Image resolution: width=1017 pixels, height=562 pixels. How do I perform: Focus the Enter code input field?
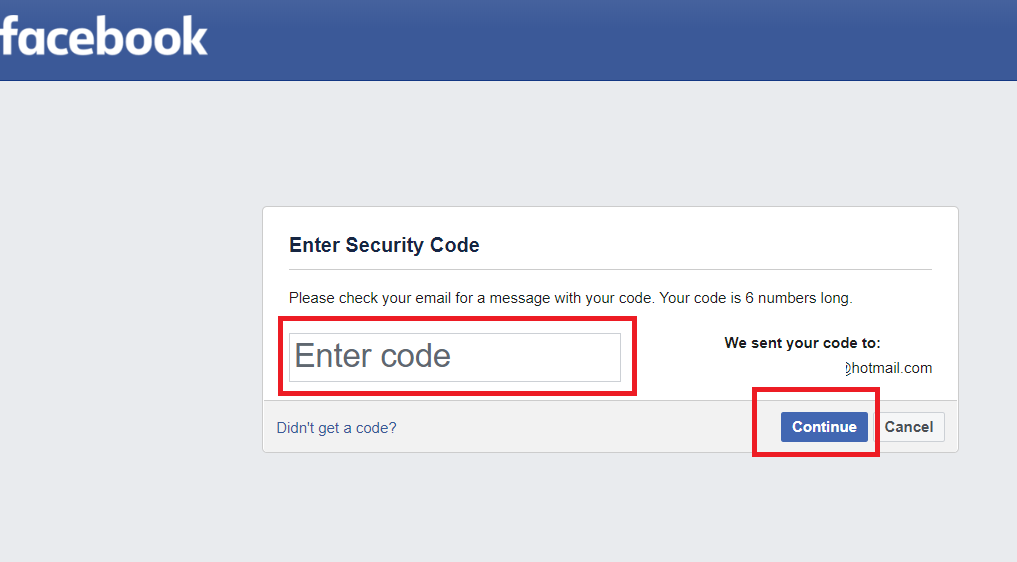pos(454,357)
